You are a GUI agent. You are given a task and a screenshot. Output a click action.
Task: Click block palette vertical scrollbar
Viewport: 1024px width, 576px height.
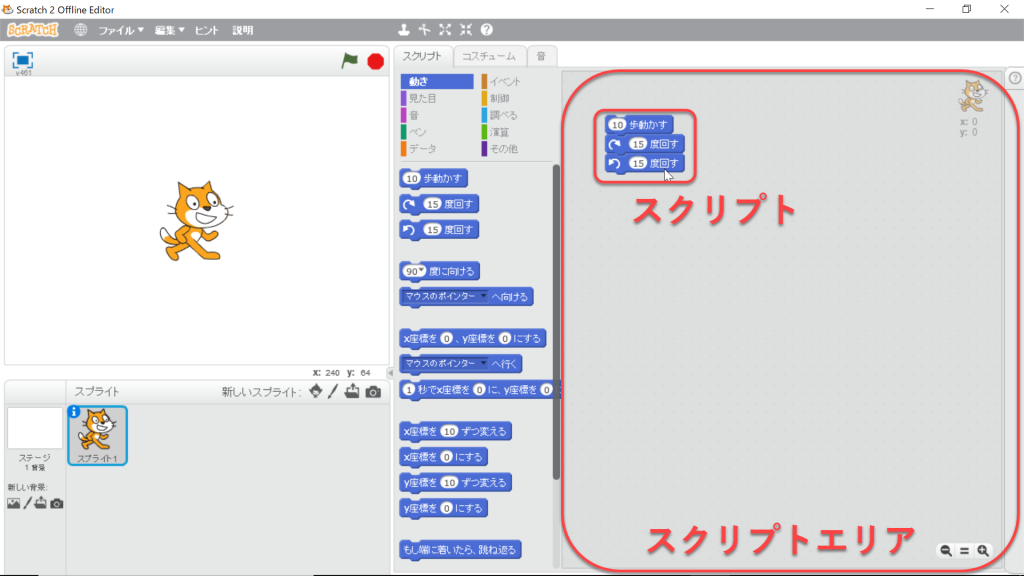click(556, 321)
